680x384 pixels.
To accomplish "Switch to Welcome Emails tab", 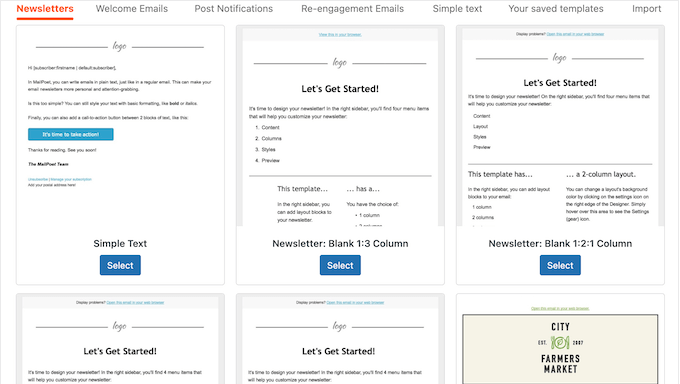I will pyautogui.click(x=132, y=9).
